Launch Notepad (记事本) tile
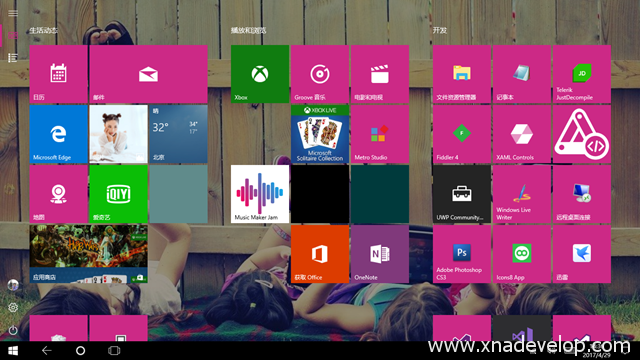The width and height of the screenshot is (640, 360). pos(522,74)
